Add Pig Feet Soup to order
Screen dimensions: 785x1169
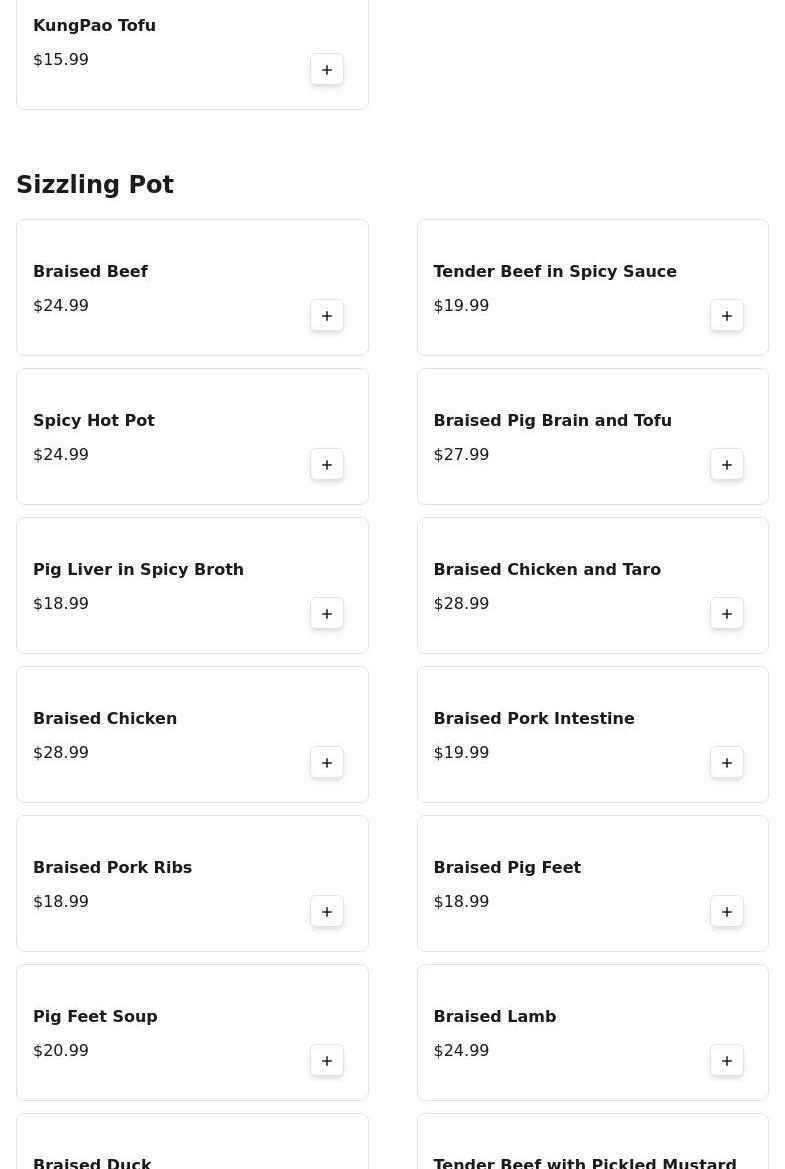pos(327,1061)
